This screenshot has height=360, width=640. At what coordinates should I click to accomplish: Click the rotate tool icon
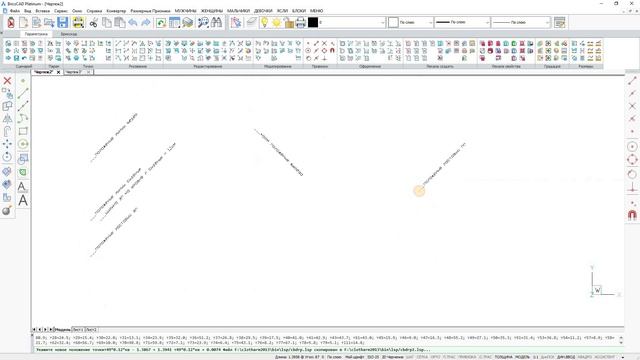pyautogui.click(x=7, y=157)
